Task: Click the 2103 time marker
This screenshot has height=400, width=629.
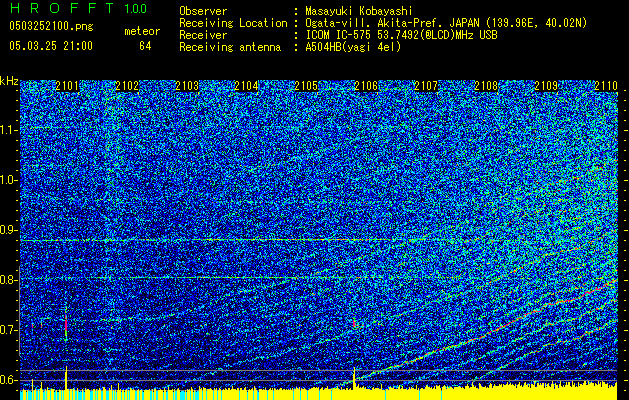Action: point(187,86)
